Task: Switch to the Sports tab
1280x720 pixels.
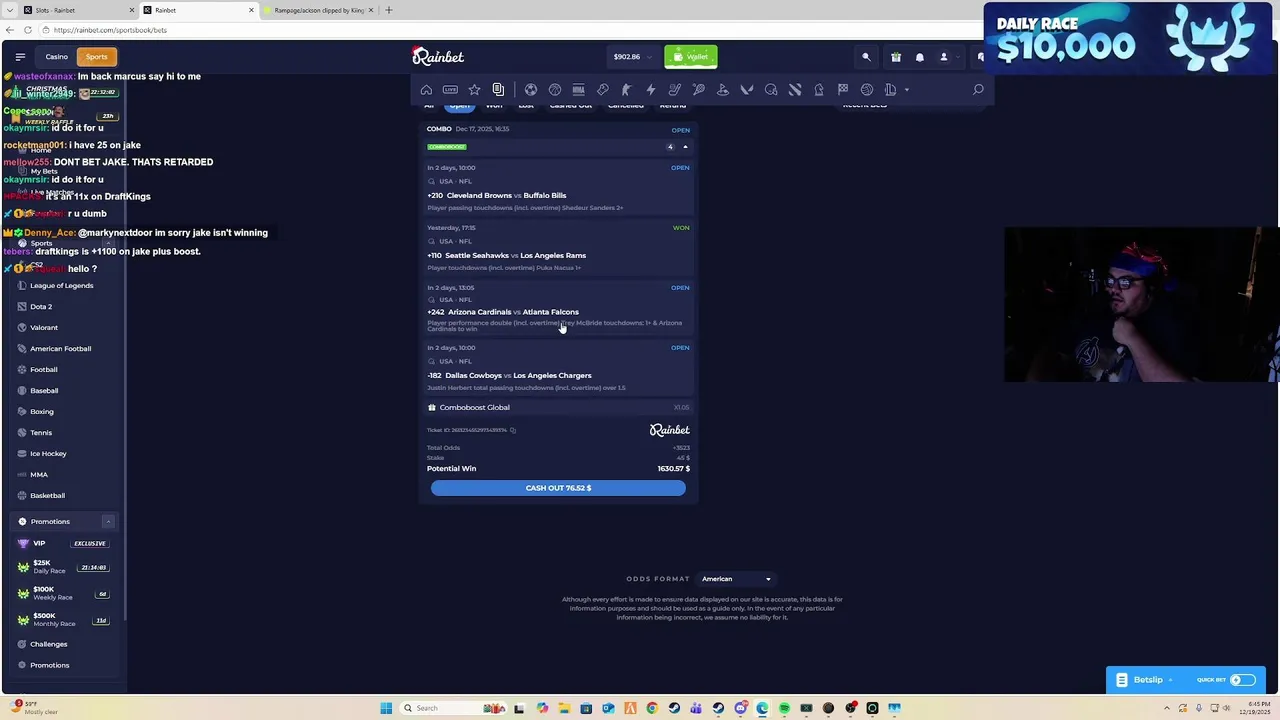Action: pyautogui.click(x=96, y=57)
